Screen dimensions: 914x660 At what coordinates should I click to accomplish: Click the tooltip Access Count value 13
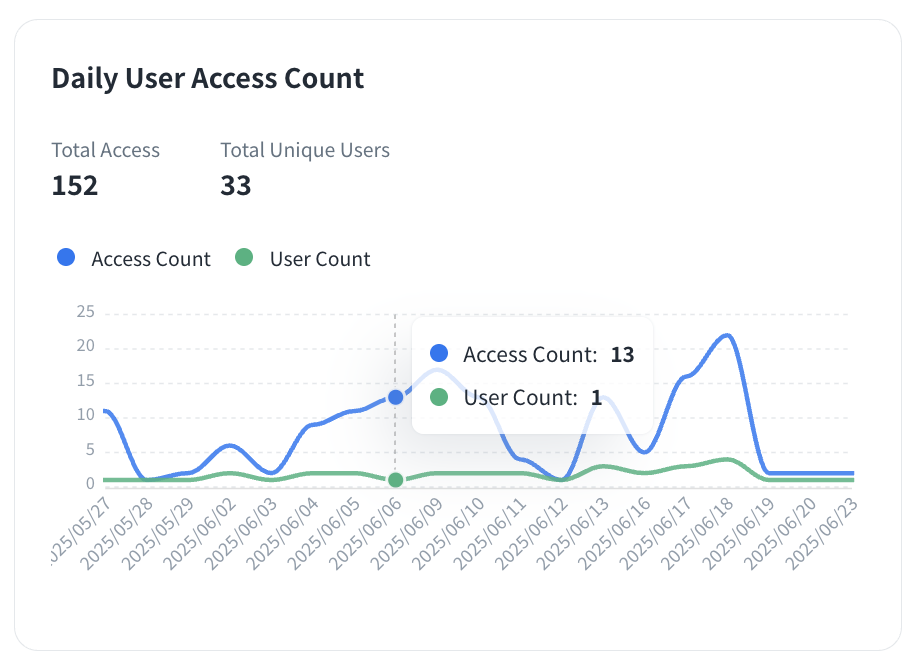click(x=622, y=354)
